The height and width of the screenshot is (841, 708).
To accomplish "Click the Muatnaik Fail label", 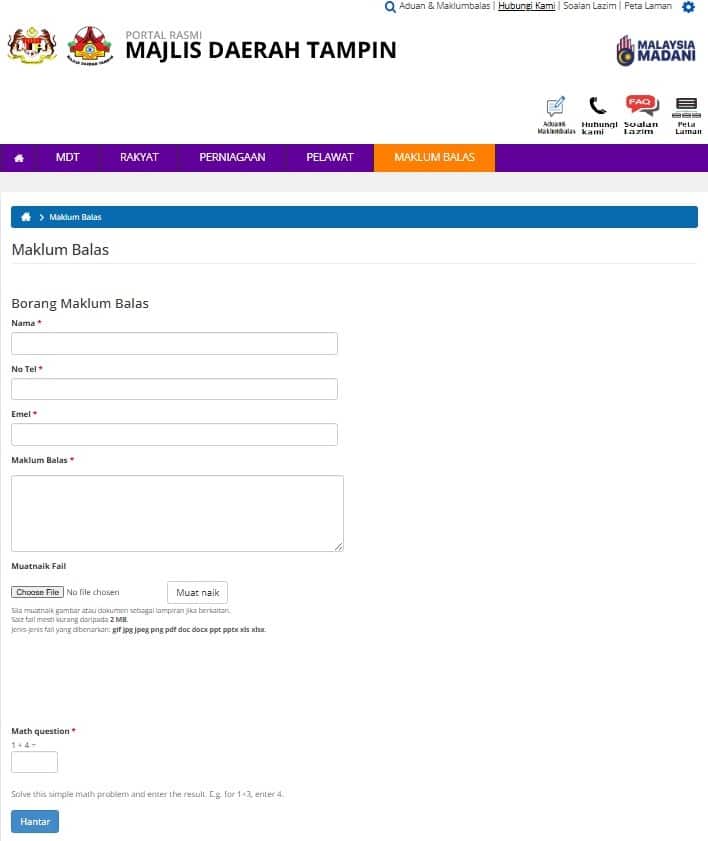I will pyautogui.click(x=39, y=566).
